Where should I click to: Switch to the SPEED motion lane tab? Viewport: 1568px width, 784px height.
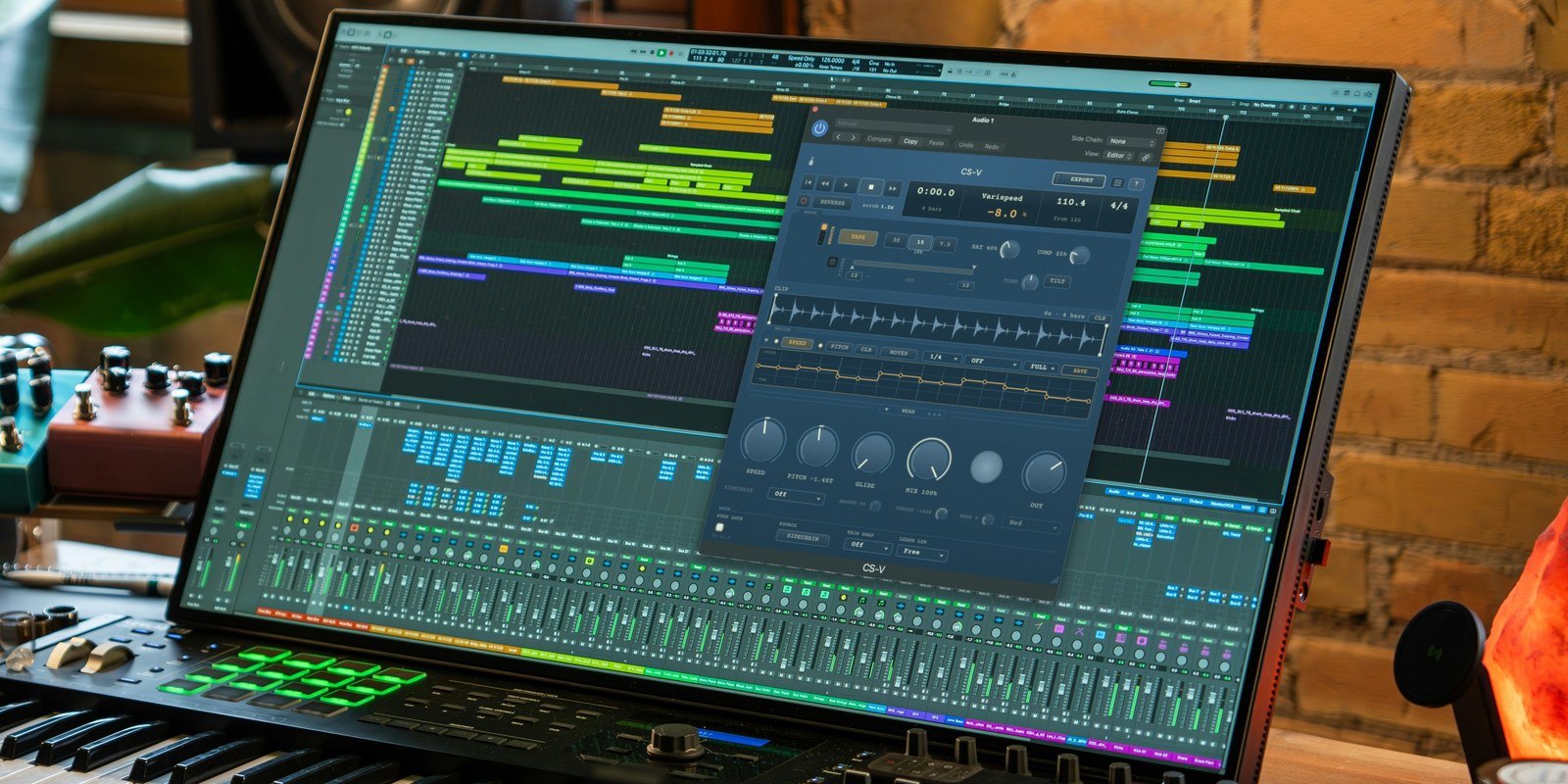(x=797, y=343)
